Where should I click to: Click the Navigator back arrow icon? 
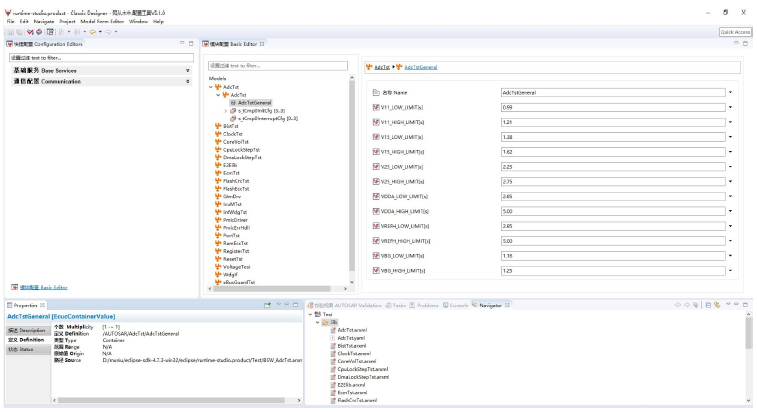pos(678,305)
